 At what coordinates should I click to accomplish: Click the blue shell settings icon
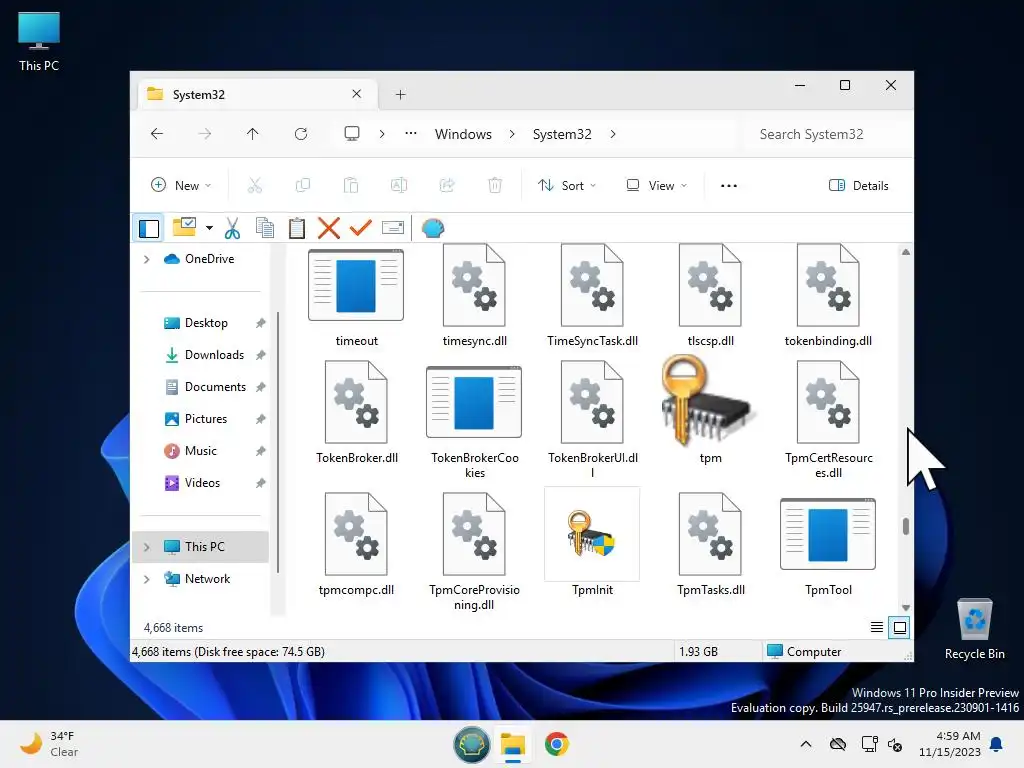432,228
